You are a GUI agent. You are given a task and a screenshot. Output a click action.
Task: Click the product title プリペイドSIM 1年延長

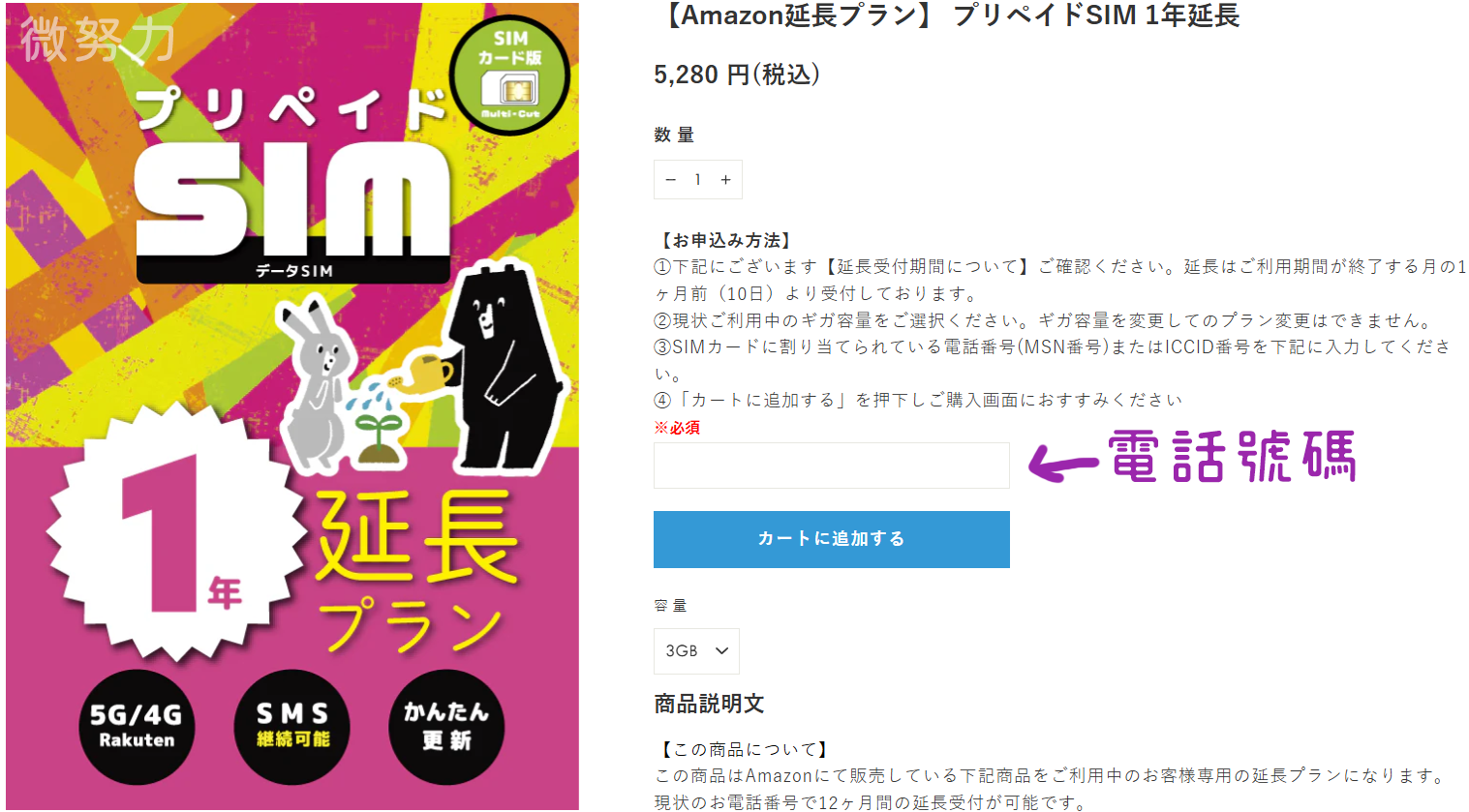point(949,15)
